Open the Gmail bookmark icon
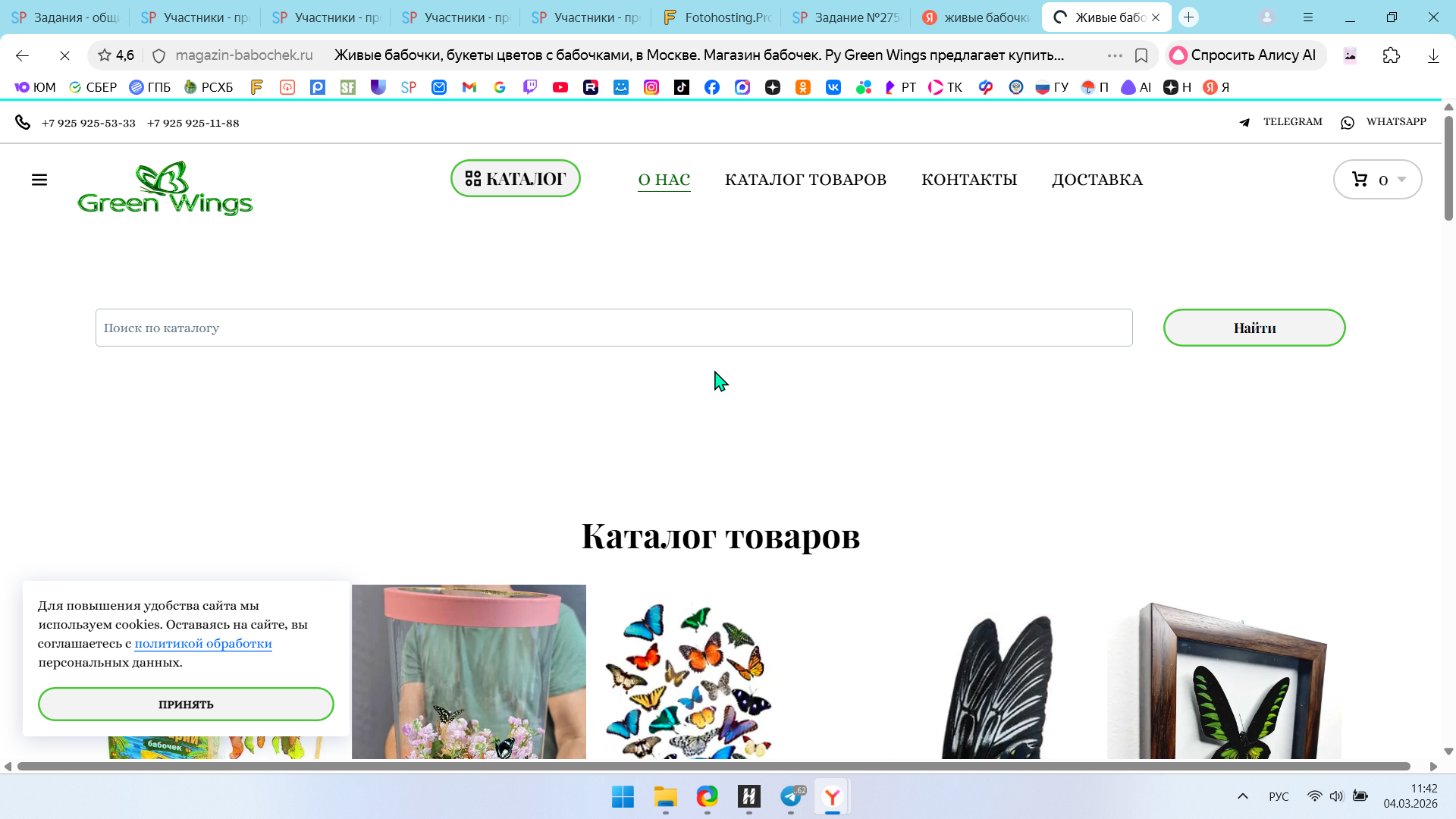 pos(469,87)
